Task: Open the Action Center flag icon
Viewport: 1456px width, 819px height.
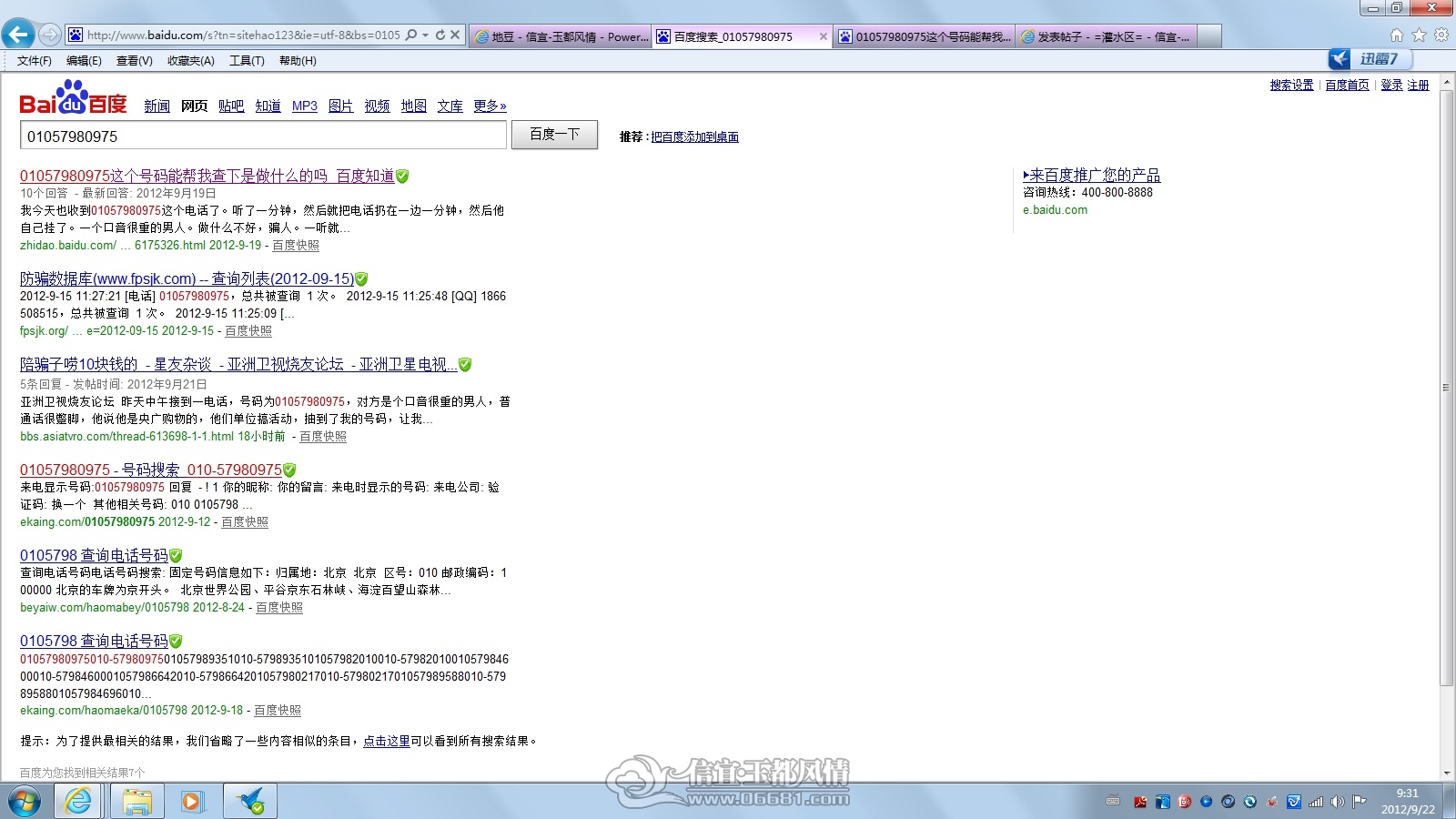Action: tap(1360, 802)
